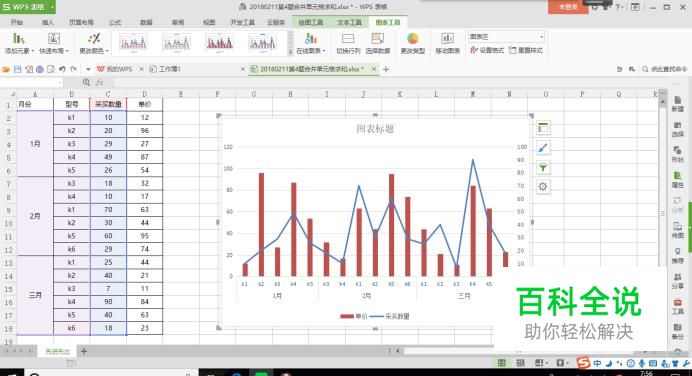Click Format Selection (设置格式) button
The image size is (692, 376).
tap(487, 50)
